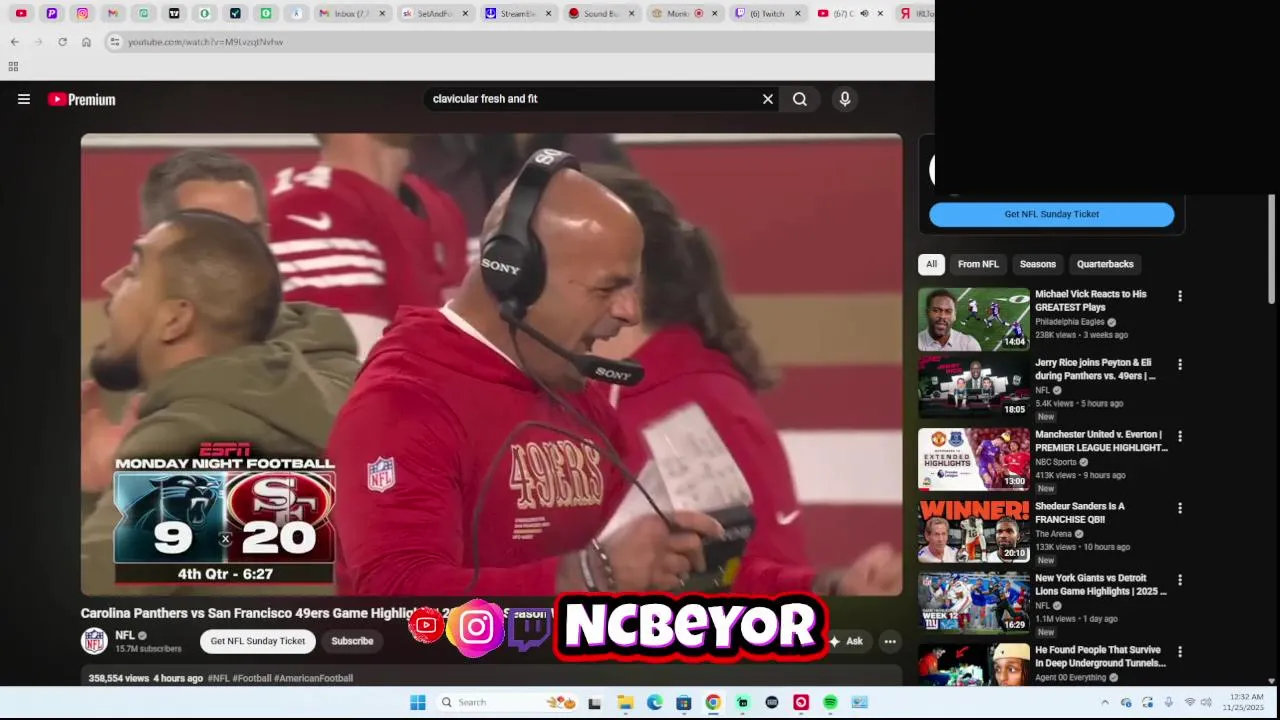Switch to the pinned Instagram tab
The height and width of the screenshot is (720, 1280).
click(82, 13)
